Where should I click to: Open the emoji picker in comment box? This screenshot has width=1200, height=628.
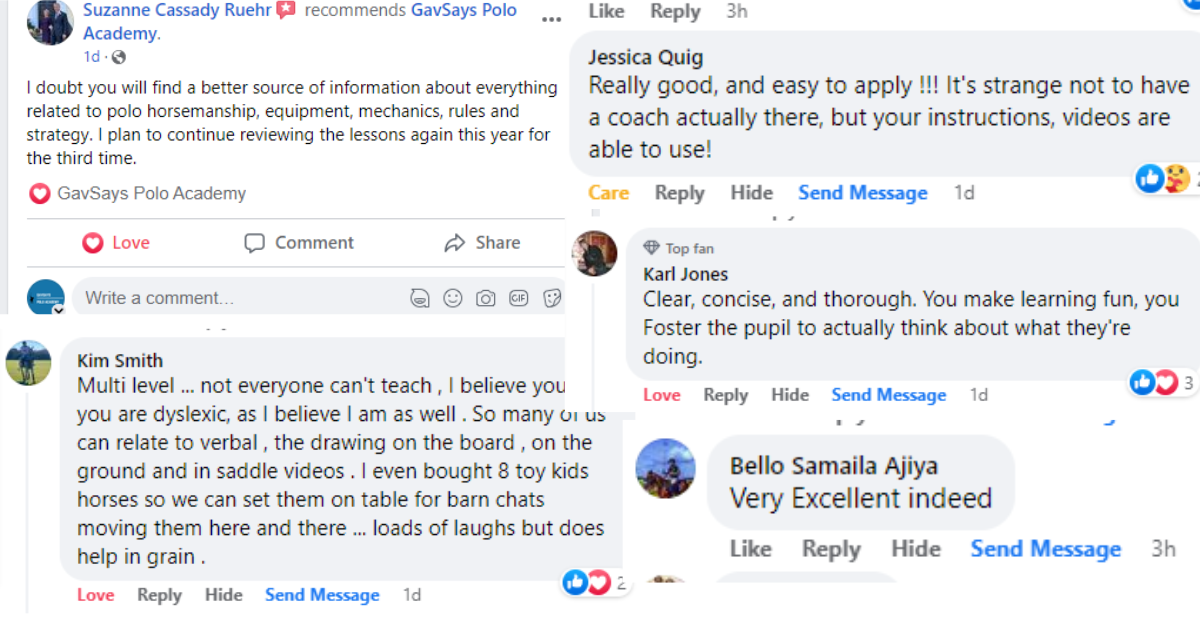click(x=453, y=298)
